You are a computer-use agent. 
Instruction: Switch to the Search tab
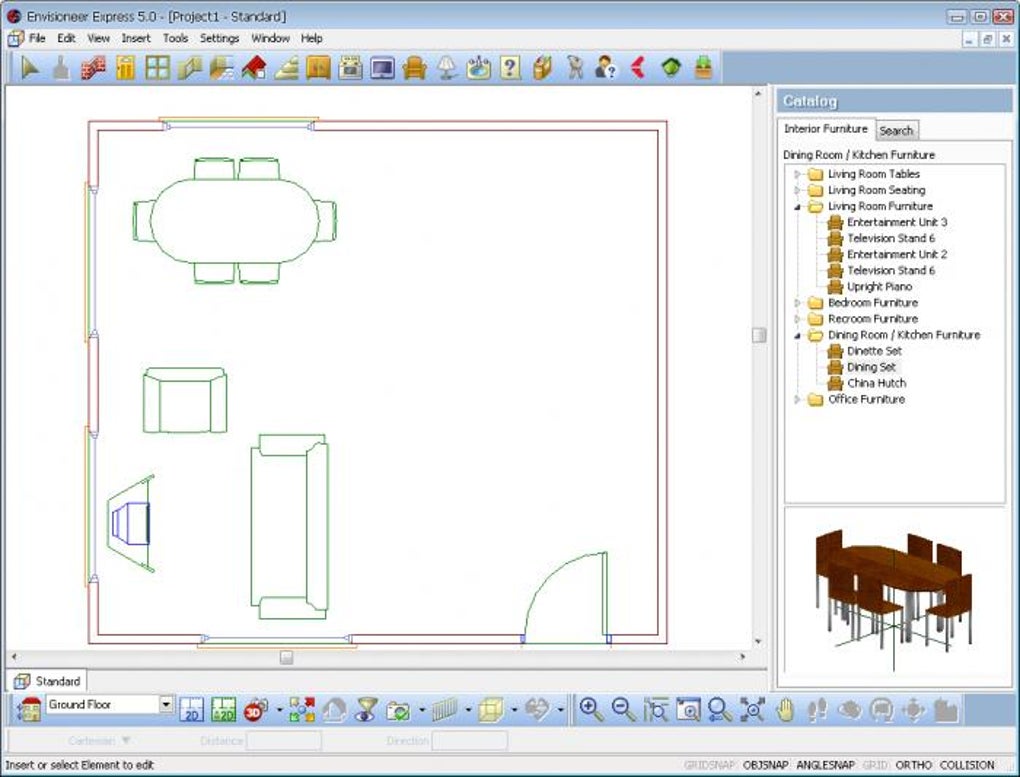(x=896, y=130)
